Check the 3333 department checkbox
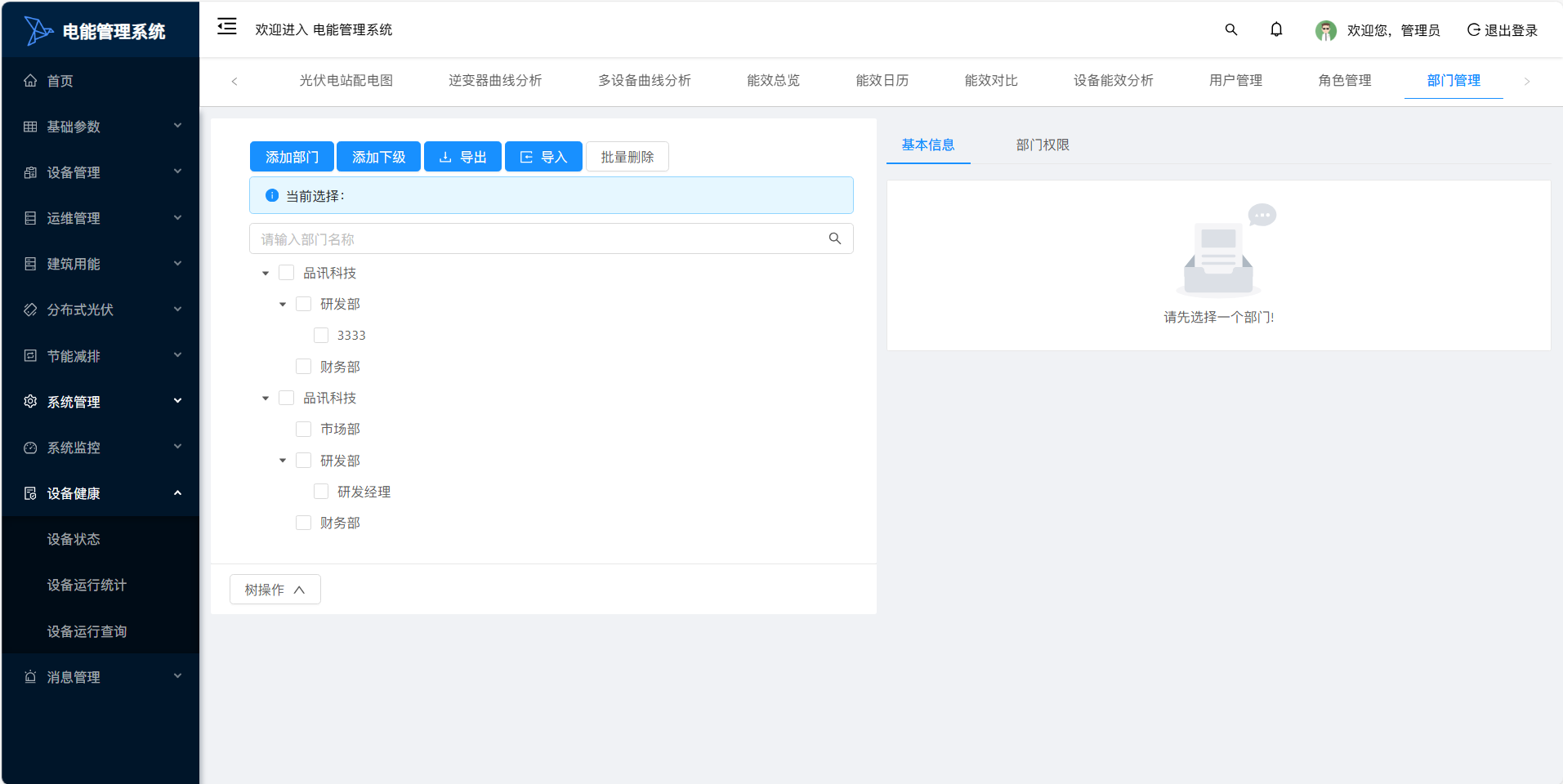The height and width of the screenshot is (784, 1563). [x=321, y=335]
